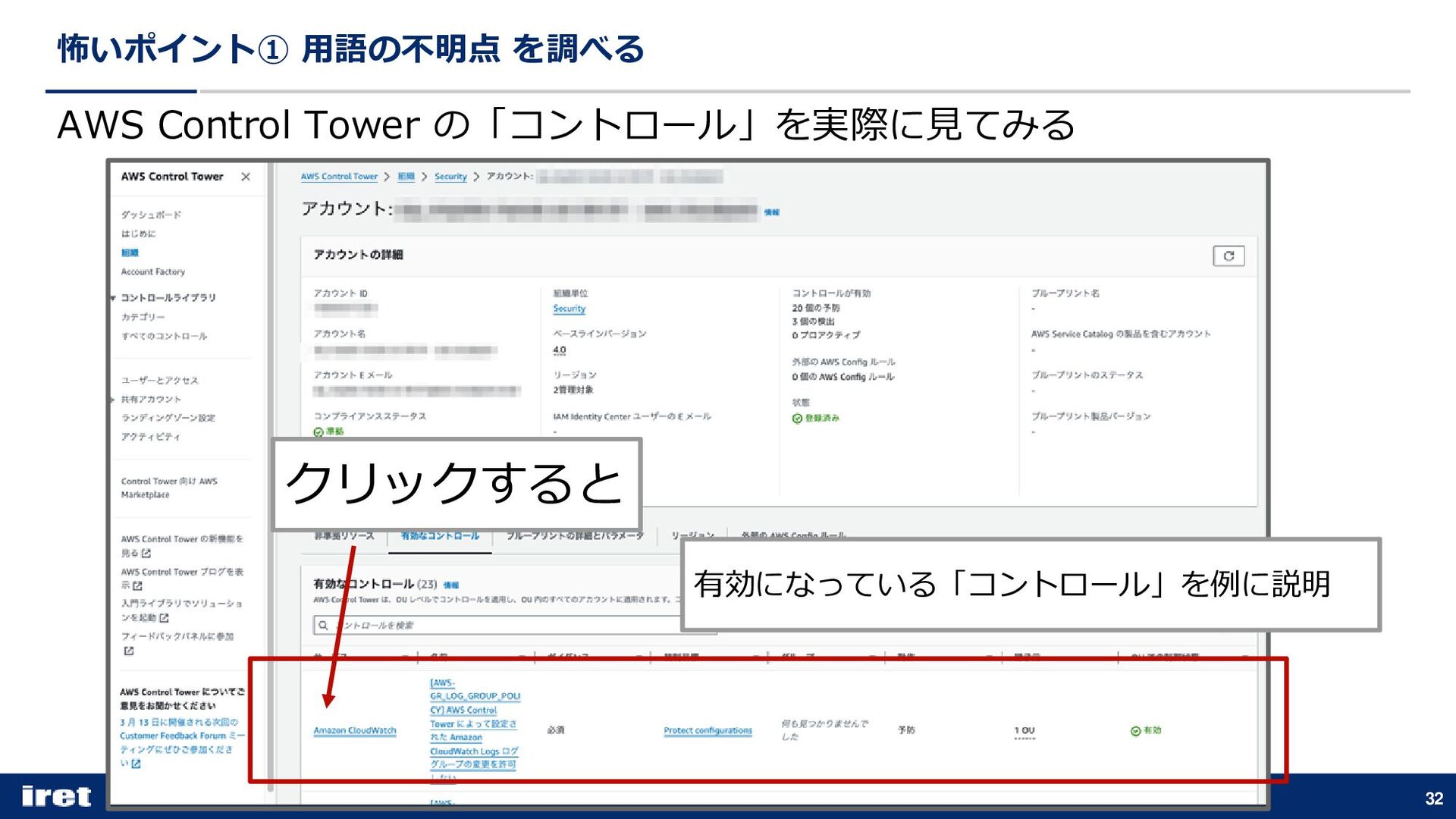Click external-link icon under フィードバックパネルに参加
1456x819 pixels.
[x=128, y=651]
